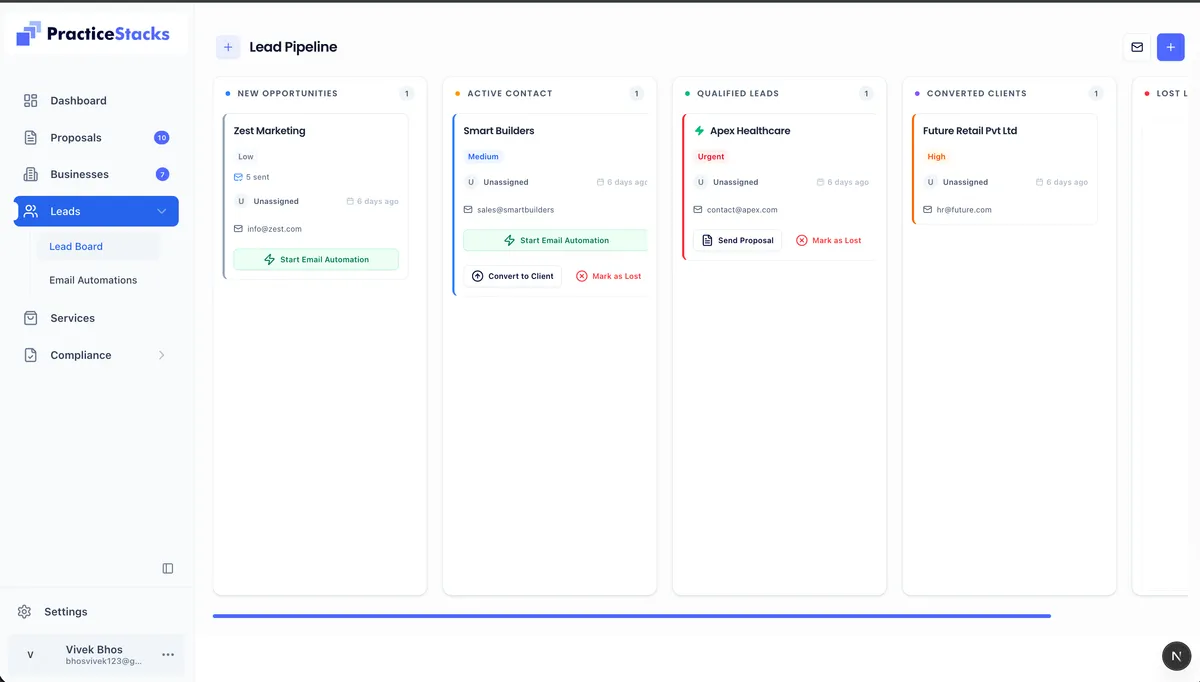This screenshot has height=682, width=1200.
Task: Click the envelope mail icon in top bar
Action: [1136, 46]
